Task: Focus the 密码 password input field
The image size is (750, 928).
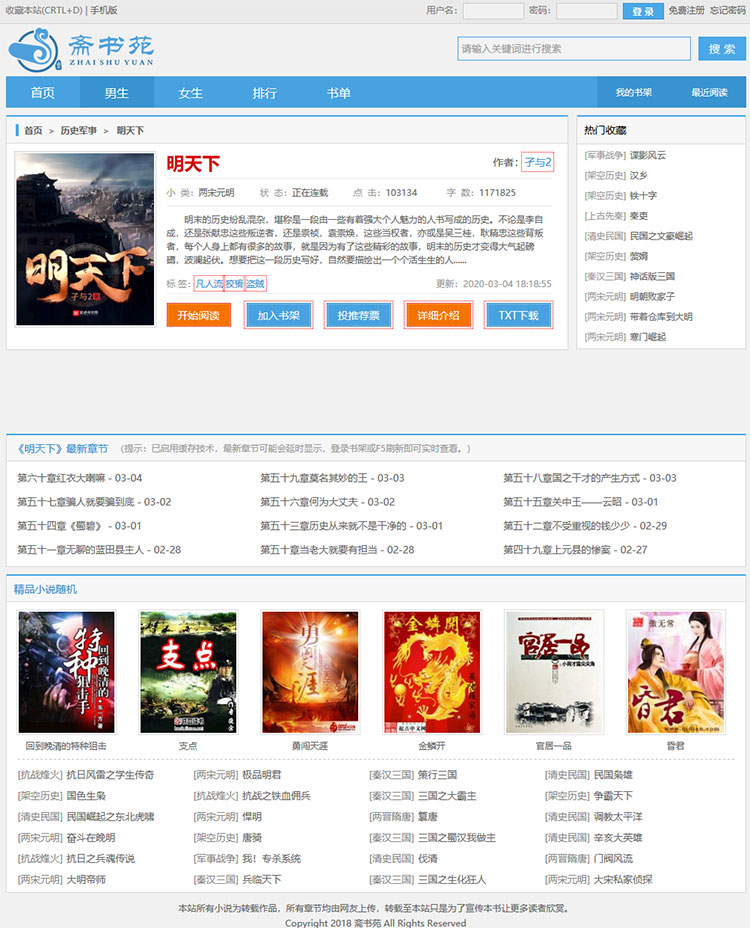Action: [587, 11]
